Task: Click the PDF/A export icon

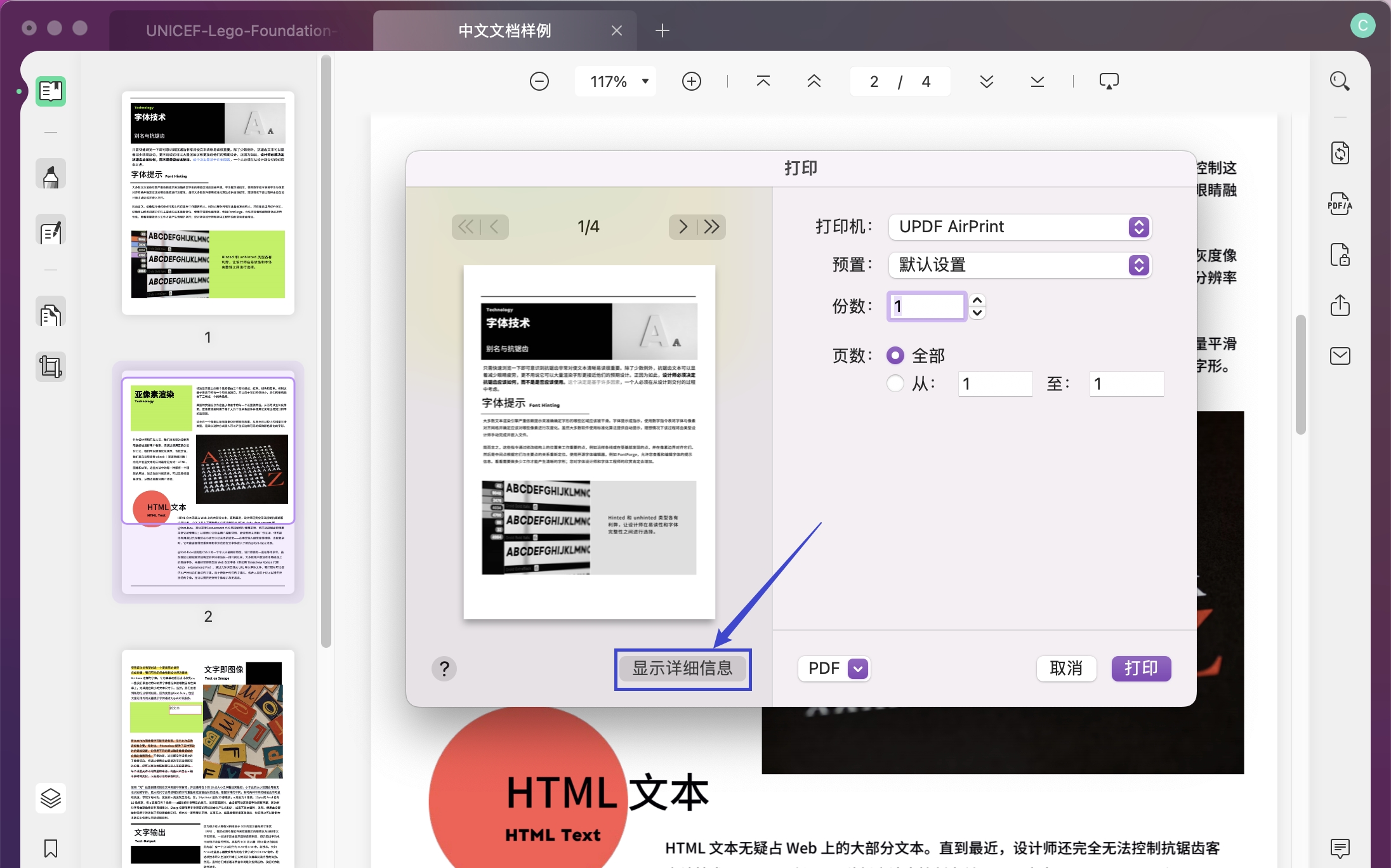Action: [1340, 204]
